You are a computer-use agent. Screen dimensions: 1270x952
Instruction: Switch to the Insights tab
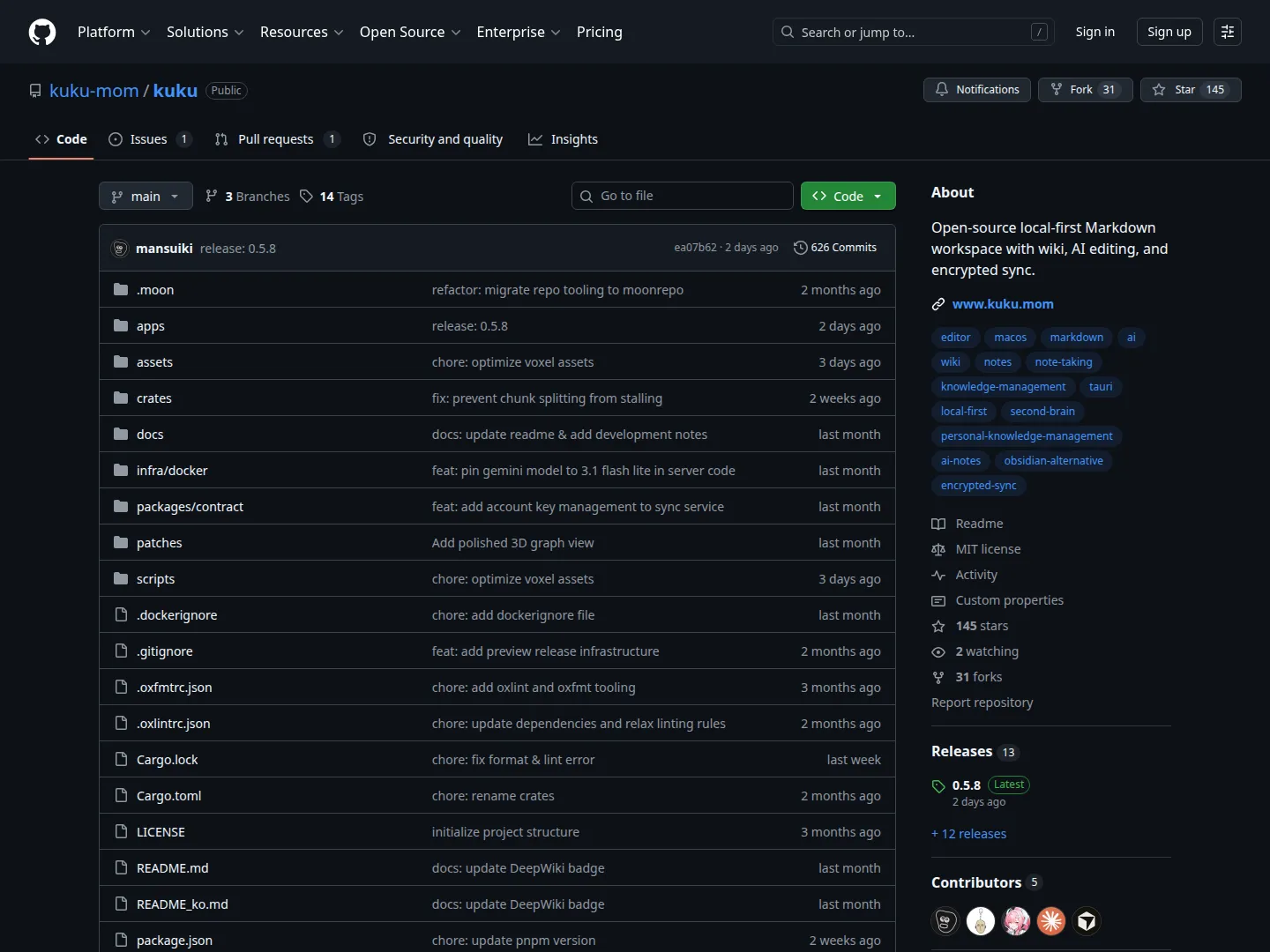[x=563, y=139]
